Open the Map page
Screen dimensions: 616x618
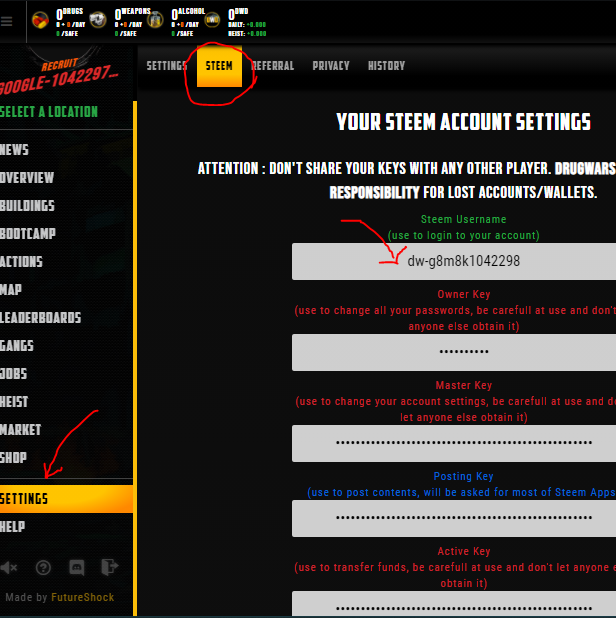click(x=11, y=290)
